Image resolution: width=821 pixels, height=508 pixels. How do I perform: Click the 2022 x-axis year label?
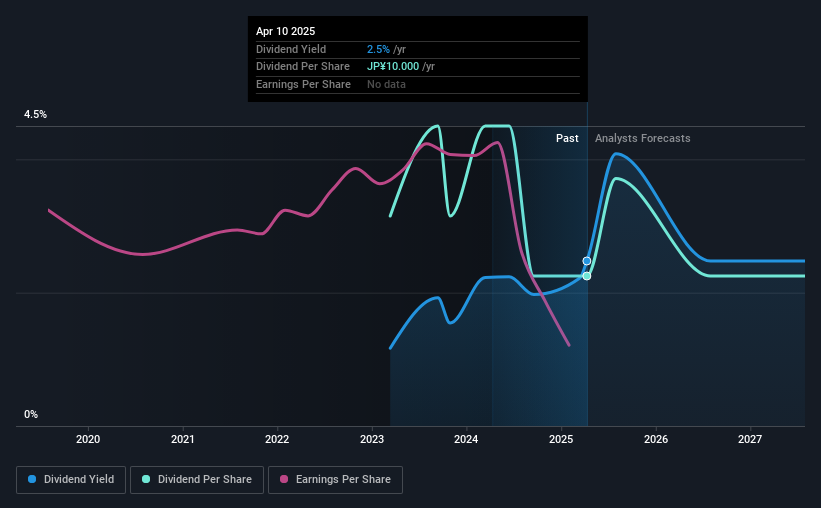point(277,439)
